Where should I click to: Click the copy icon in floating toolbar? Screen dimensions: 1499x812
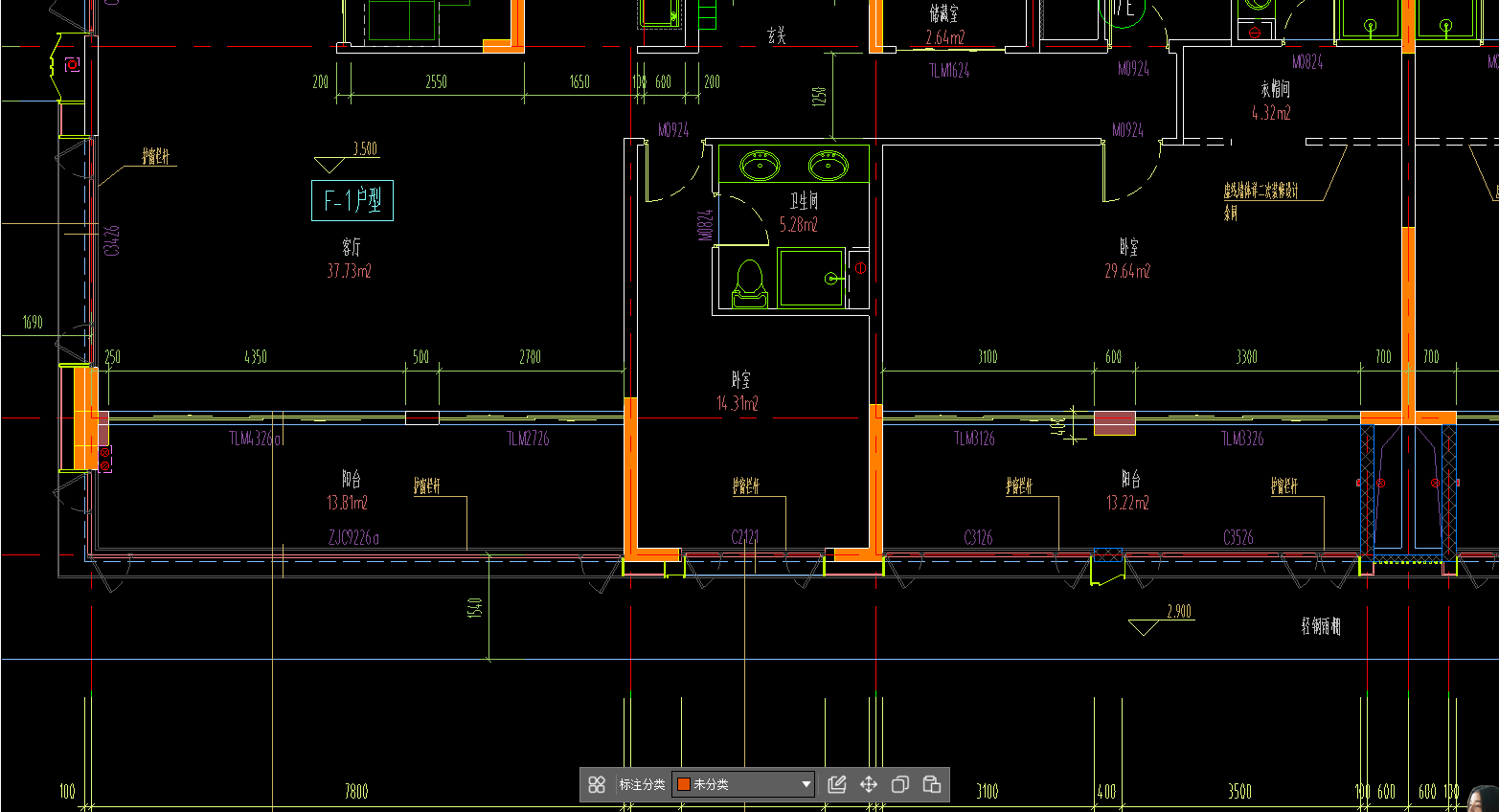coord(900,784)
